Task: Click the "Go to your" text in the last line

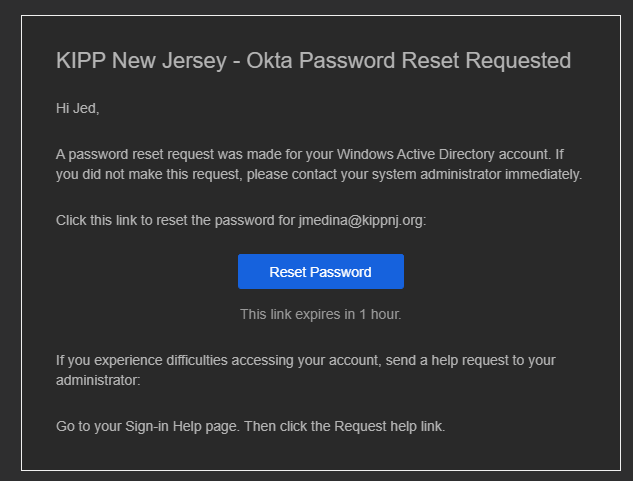Action: pyautogui.click(x=85, y=427)
